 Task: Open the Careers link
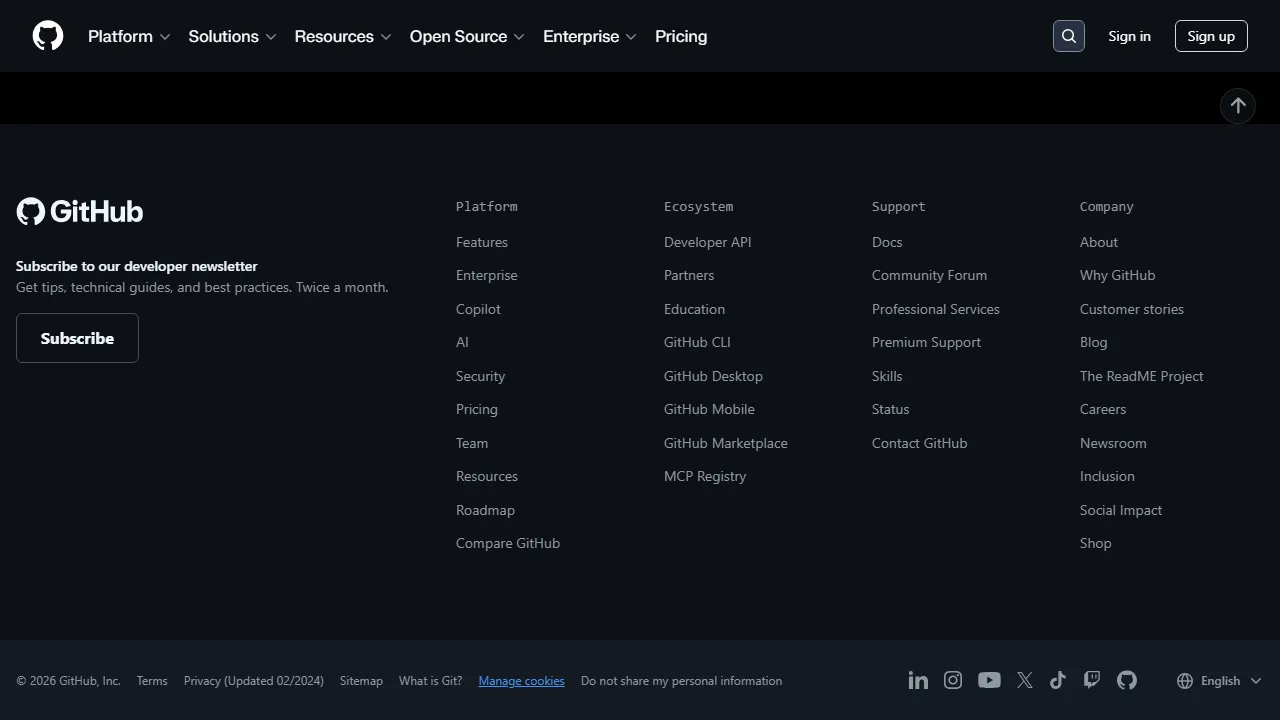click(1103, 409)
